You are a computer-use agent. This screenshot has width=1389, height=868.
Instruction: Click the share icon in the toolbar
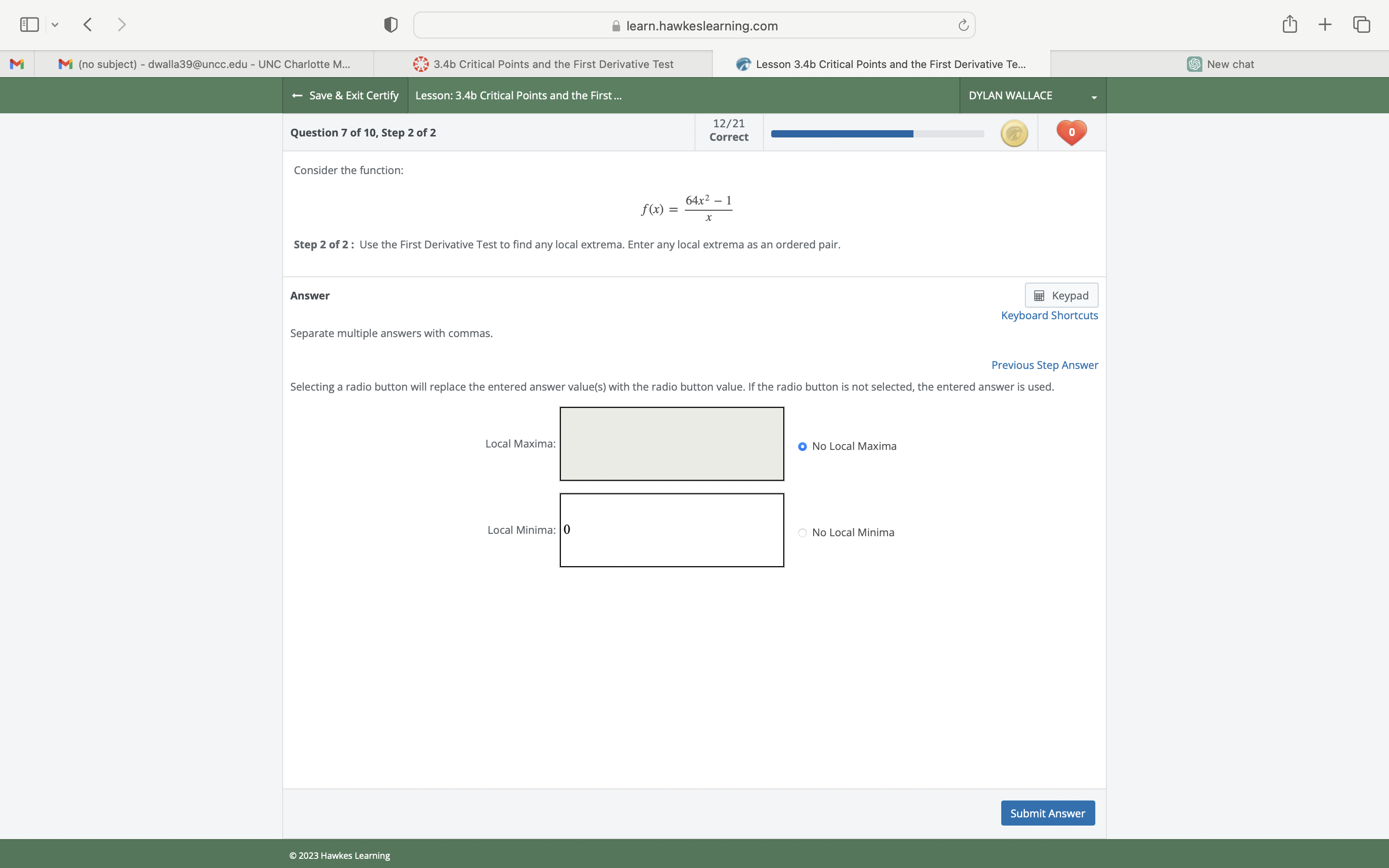click(1289, 24)
